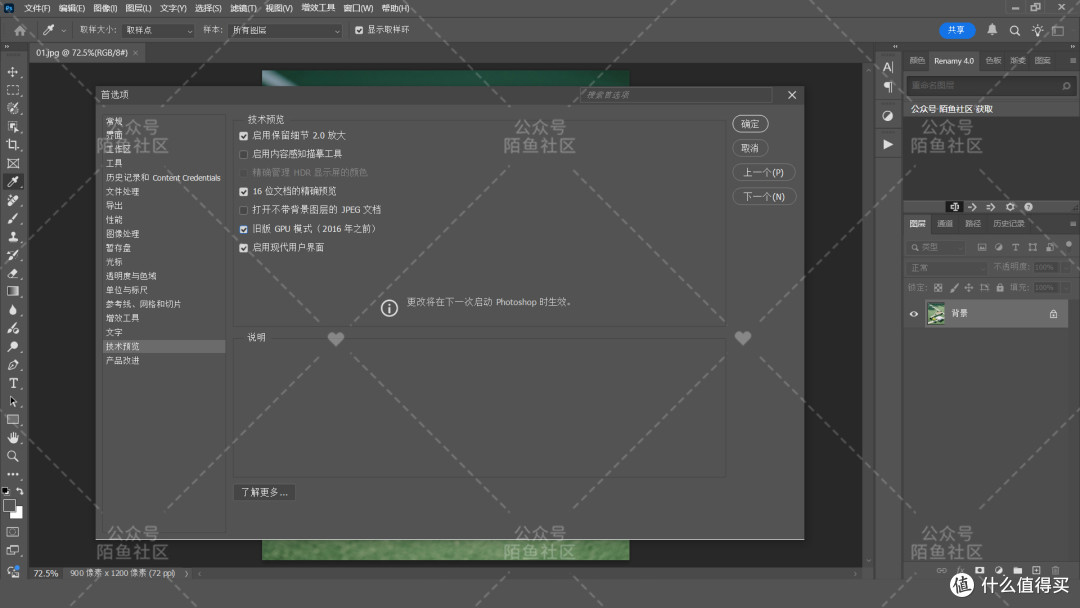The height and width of the screenshot is (608, 1080).
Task: Open the eyedropper tool preset dropdown arrow
Action: (x=63, y=30)
